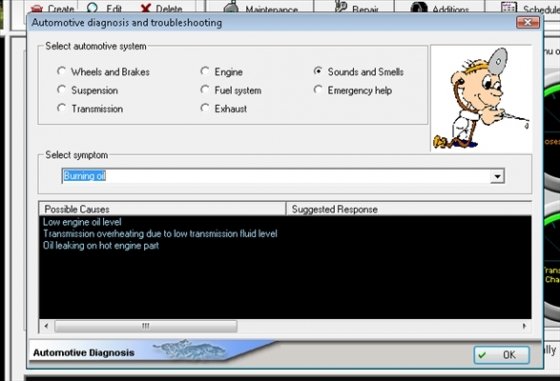Click the horizontal scrollbar thumb
This screenshot has height=381, width=560.
(146, 326)
